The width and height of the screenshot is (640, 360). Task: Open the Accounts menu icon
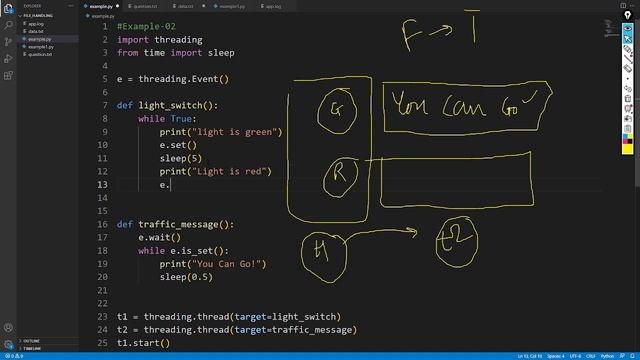(8, 327)
